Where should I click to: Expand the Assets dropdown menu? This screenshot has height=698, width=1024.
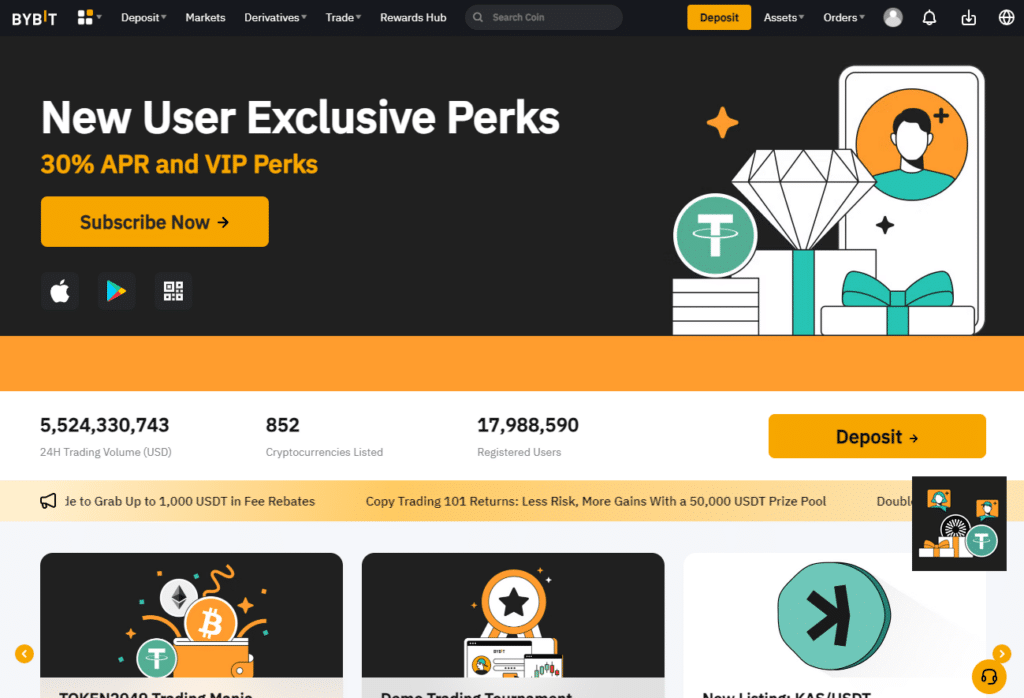point(783,18)
